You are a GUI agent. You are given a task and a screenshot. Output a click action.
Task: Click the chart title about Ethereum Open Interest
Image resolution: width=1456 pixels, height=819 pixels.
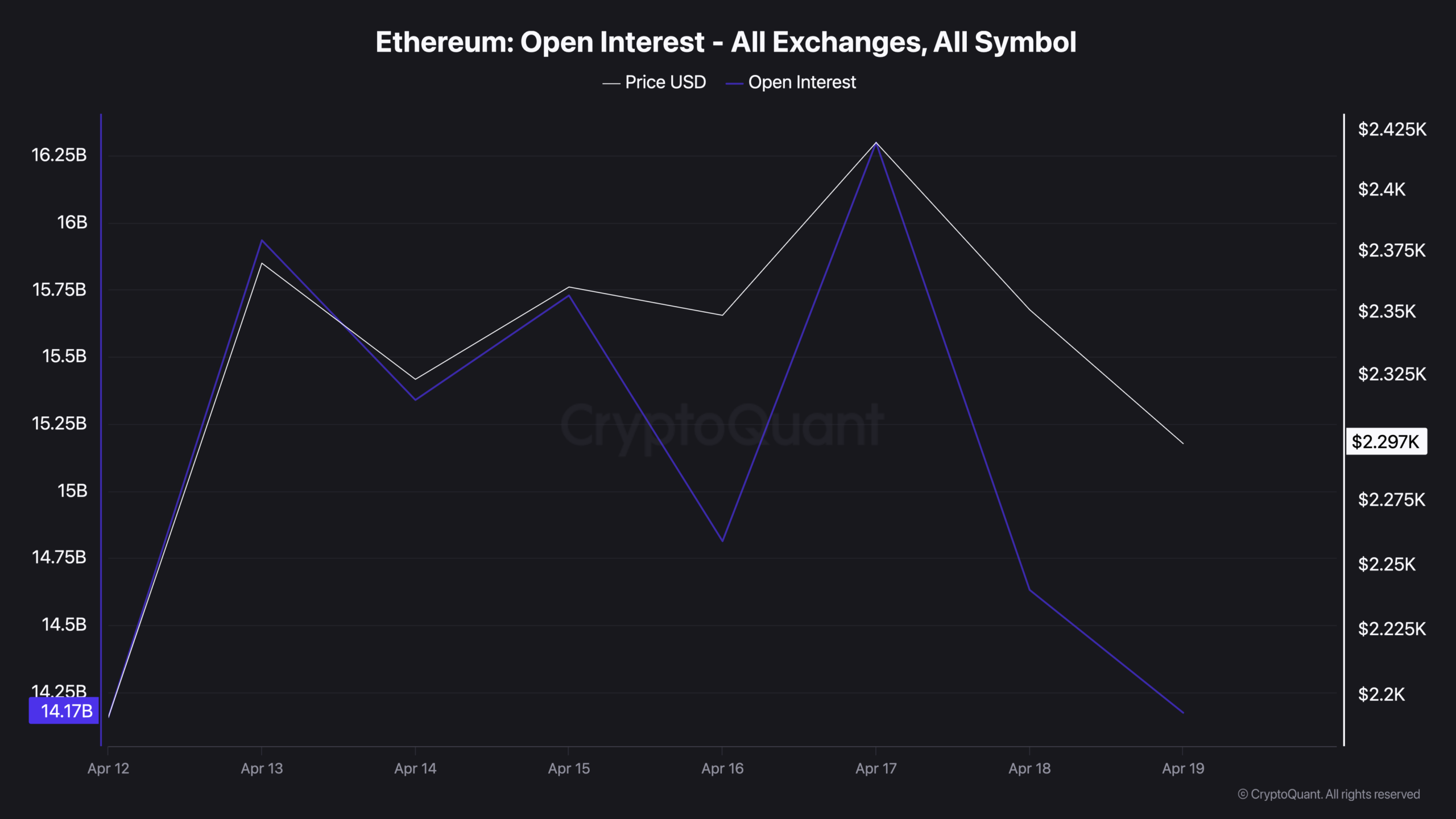726,42
